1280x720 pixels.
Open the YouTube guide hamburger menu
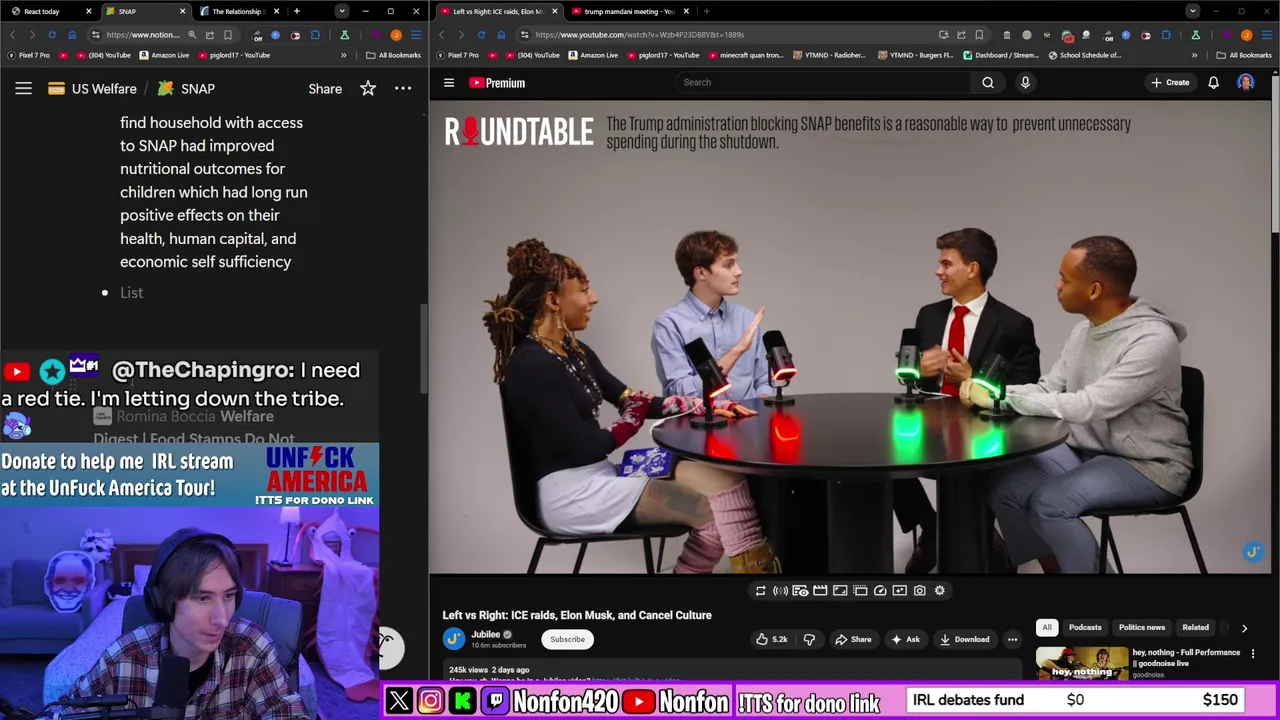pos(449,83)
